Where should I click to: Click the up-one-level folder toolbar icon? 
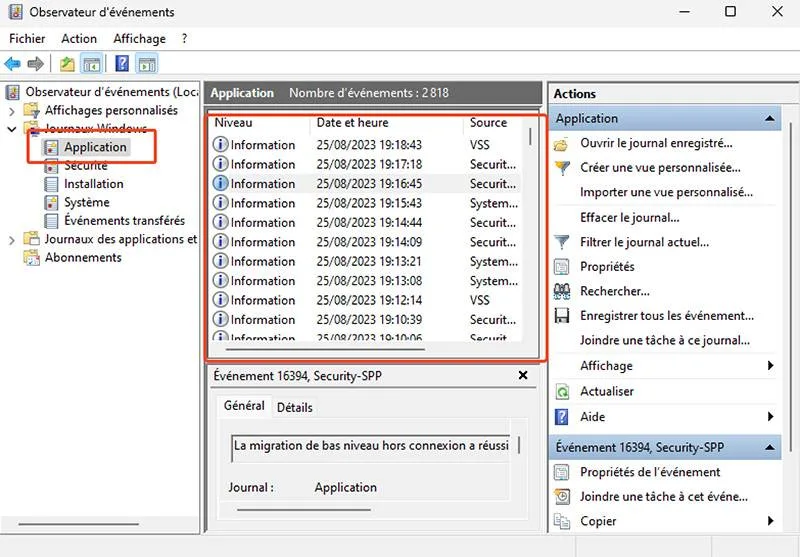tap(67, 64)
